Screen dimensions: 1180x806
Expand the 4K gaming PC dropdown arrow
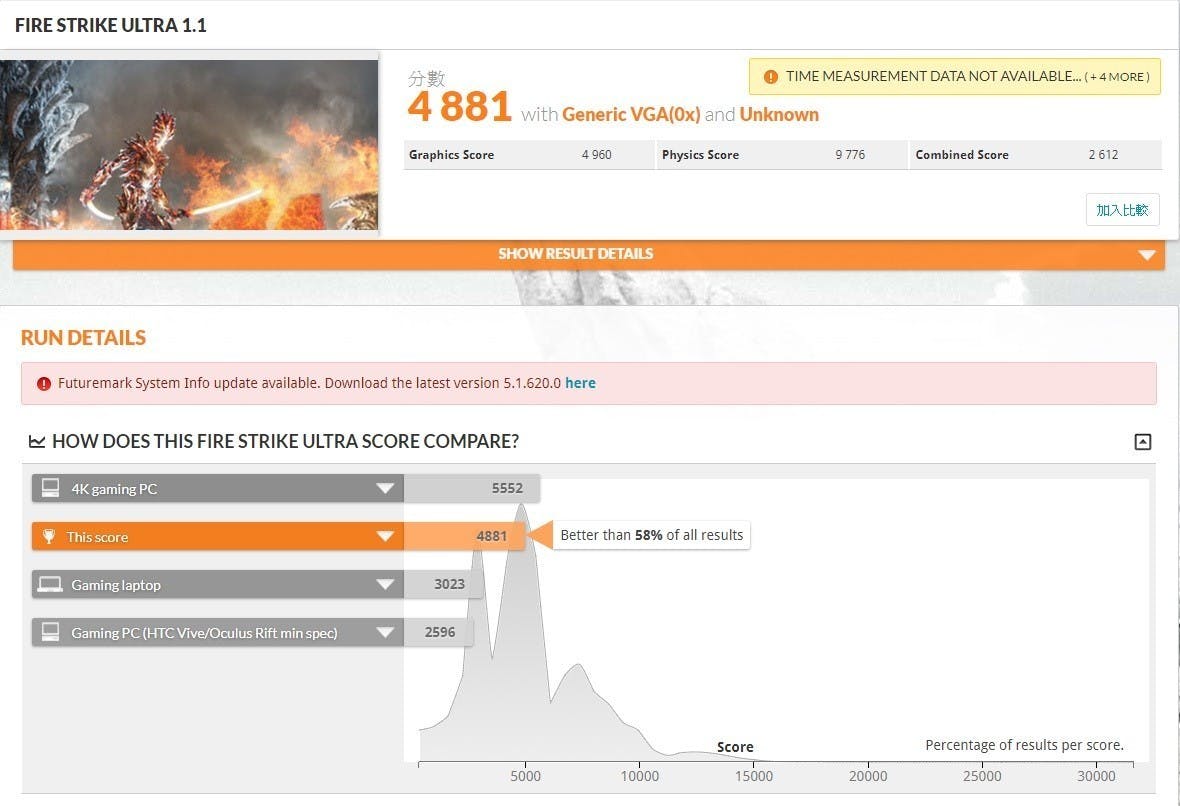[x=385, y=488]
